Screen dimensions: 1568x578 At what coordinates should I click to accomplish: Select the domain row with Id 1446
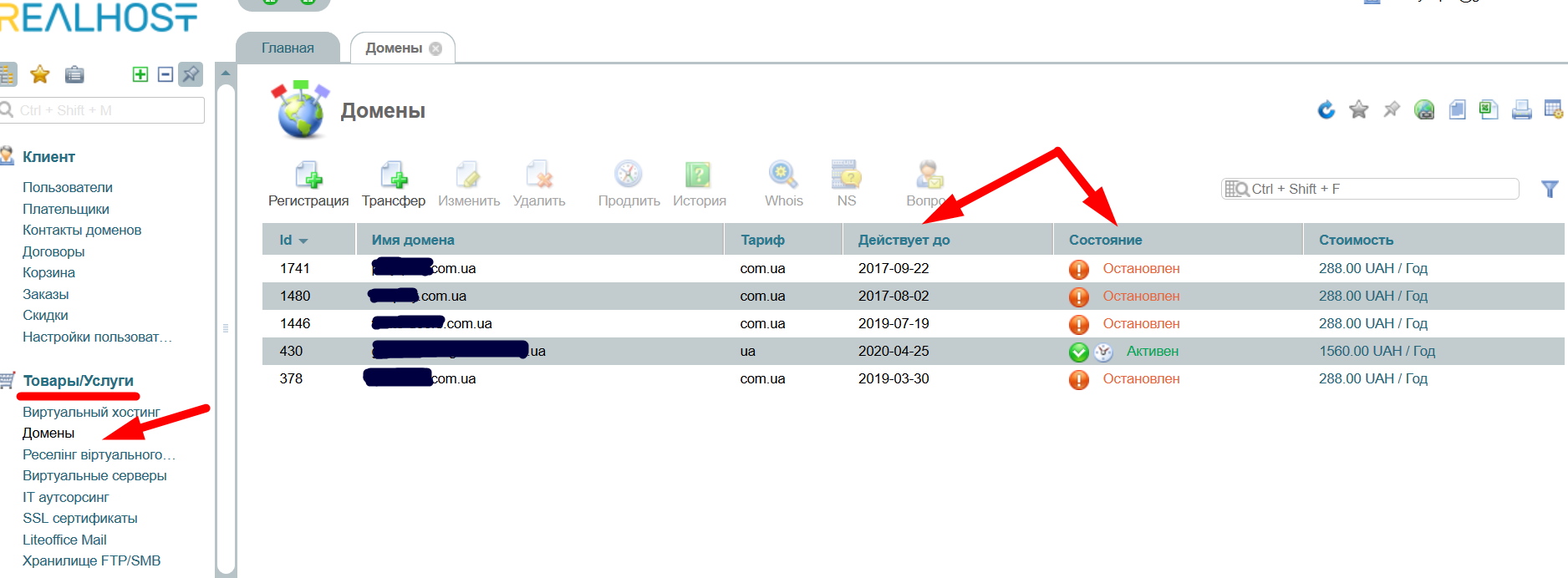tap(914, 323)
